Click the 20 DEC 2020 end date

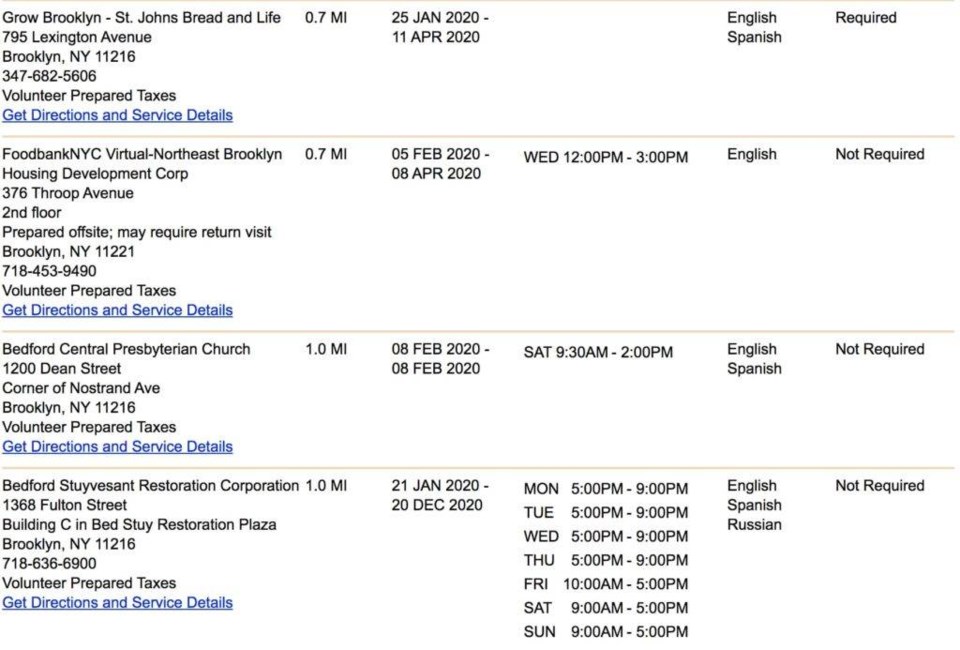click(437, 506)
